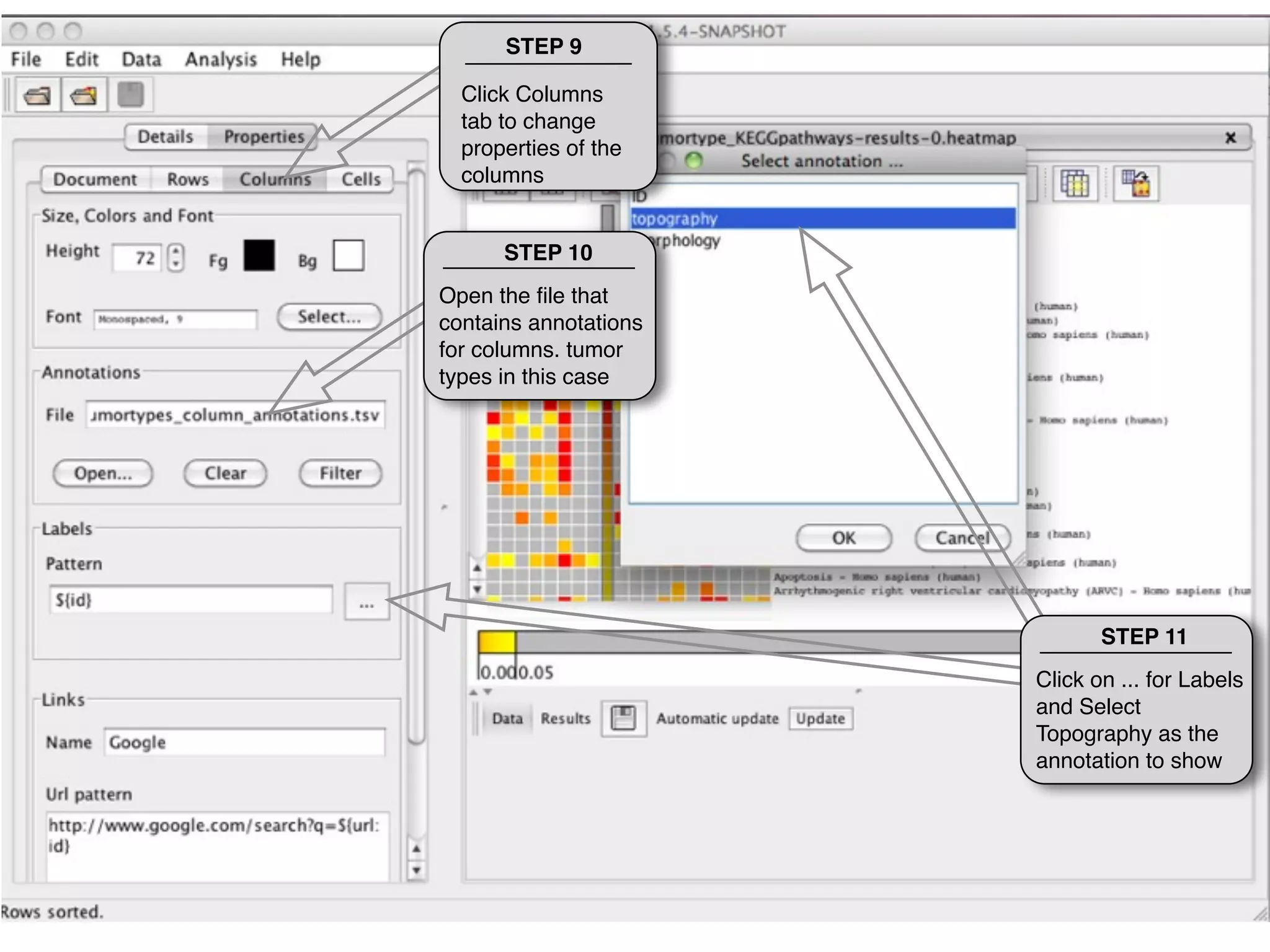Pick the black Fg color swatch
The width and height of the screenshot is (1270, 952).
(x=259, y=255)
